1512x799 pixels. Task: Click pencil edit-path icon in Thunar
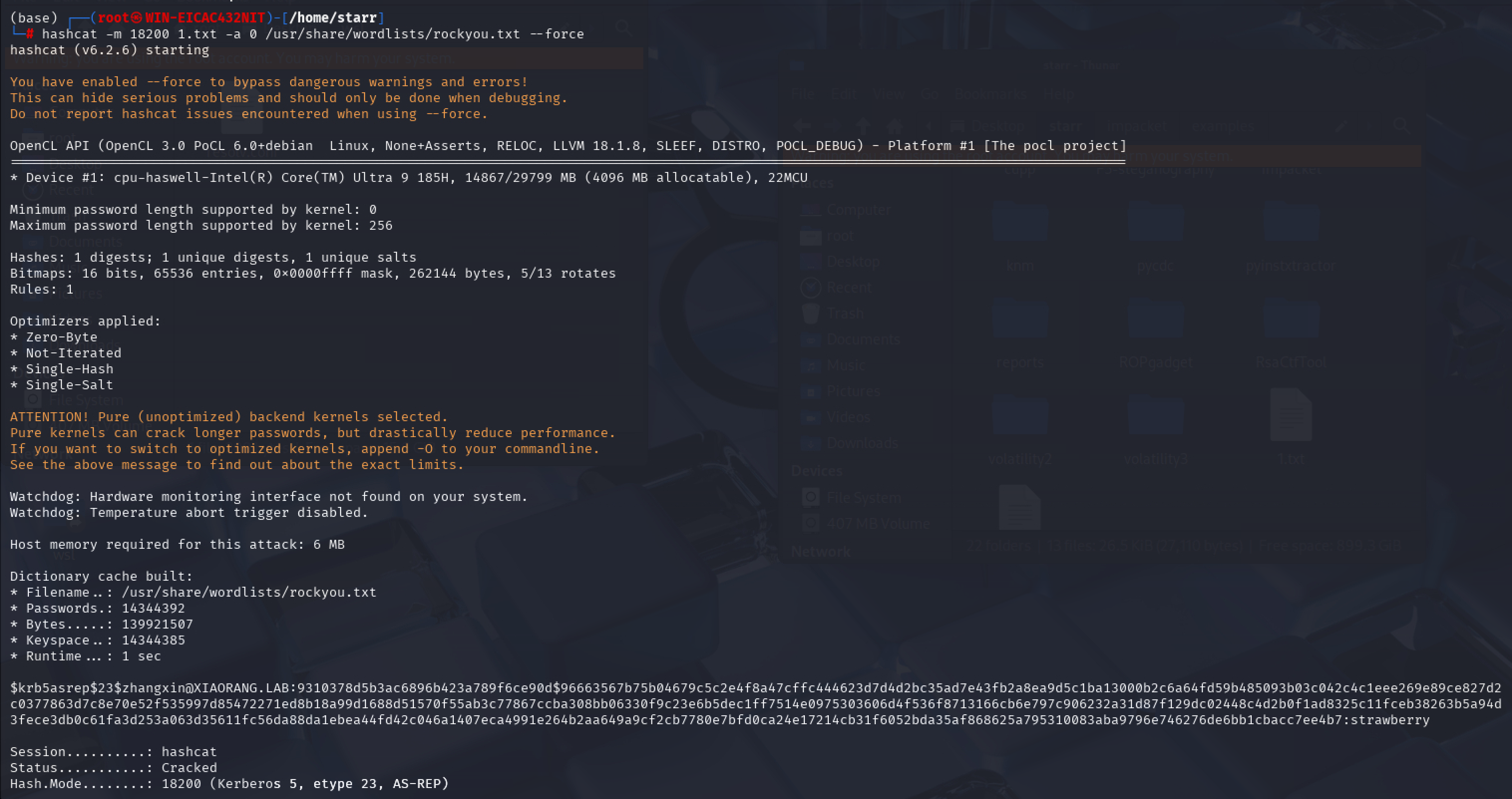pyautogui.click(x=1340, y=126)
